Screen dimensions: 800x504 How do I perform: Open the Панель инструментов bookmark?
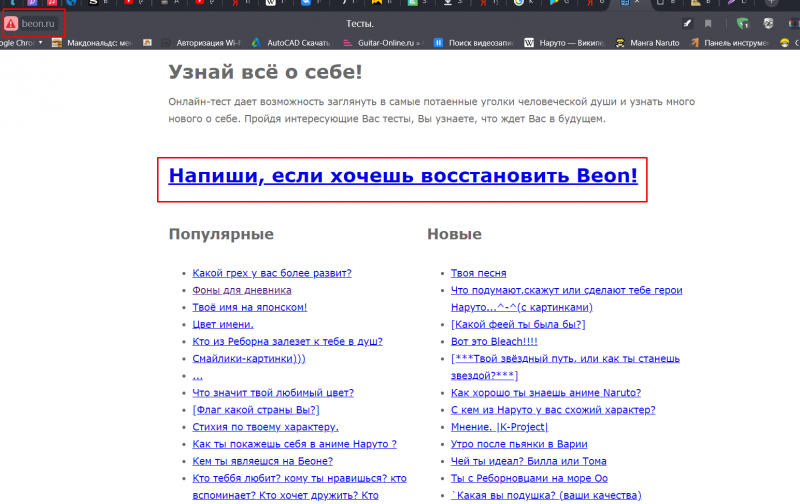click(730, 43)
